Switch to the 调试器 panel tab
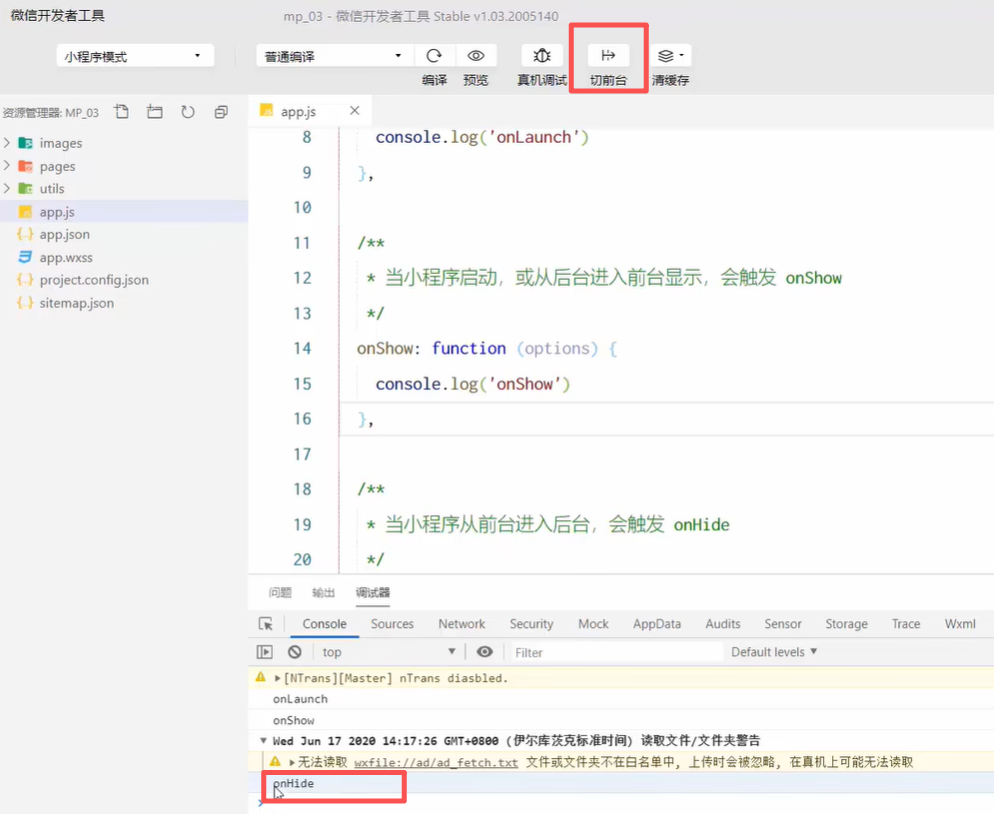Viewport: 994px width, 814px height. pyautogui.click(x=373, y=593)
